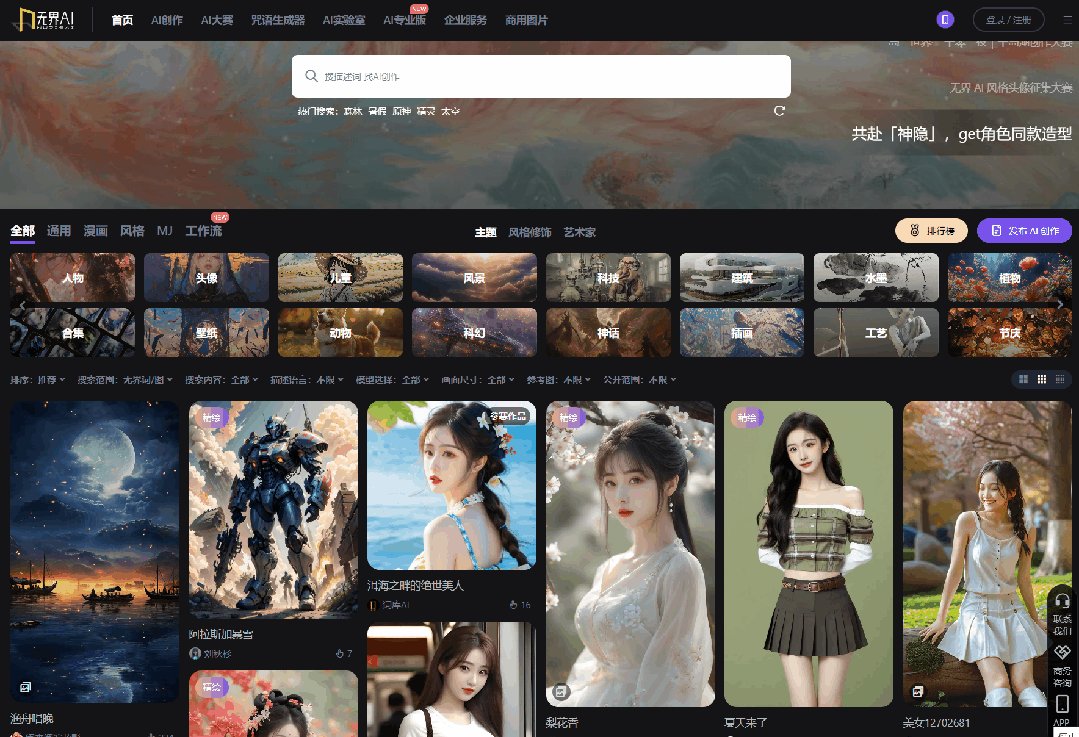The width and height of the screenshot is (1079, 737).
Task: Click the right arrow of the category carousel
Action: click(1060, 303)
